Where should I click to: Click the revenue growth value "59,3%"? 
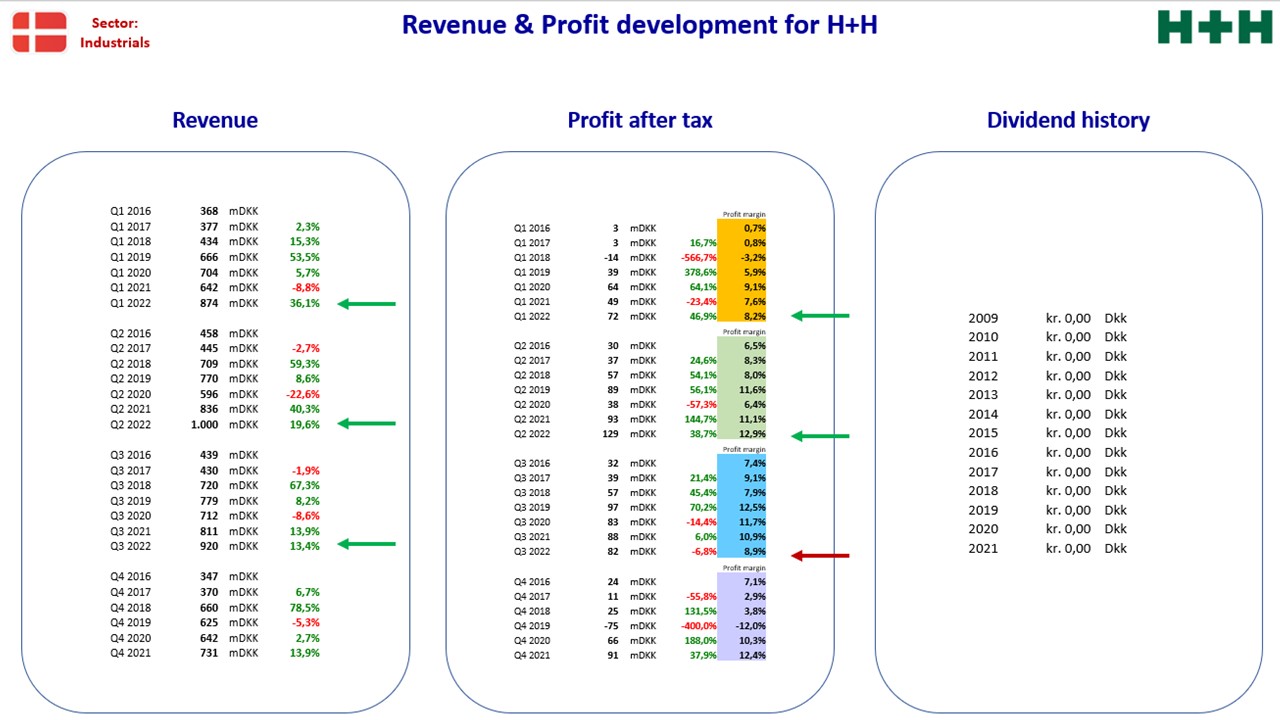point(304,364)
